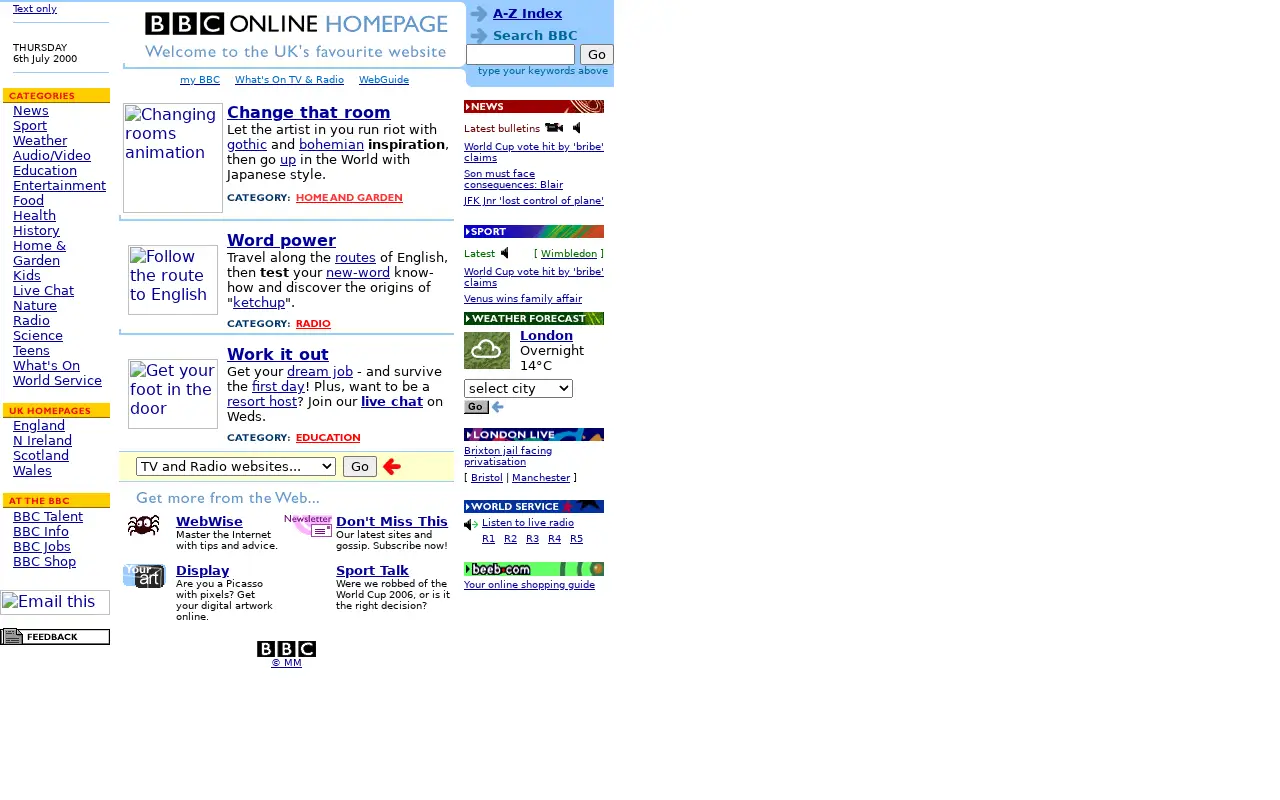This screenshot has width=1280, height=800.
Task: Click the Newsletter envelope icon
Action: [308, 525]
